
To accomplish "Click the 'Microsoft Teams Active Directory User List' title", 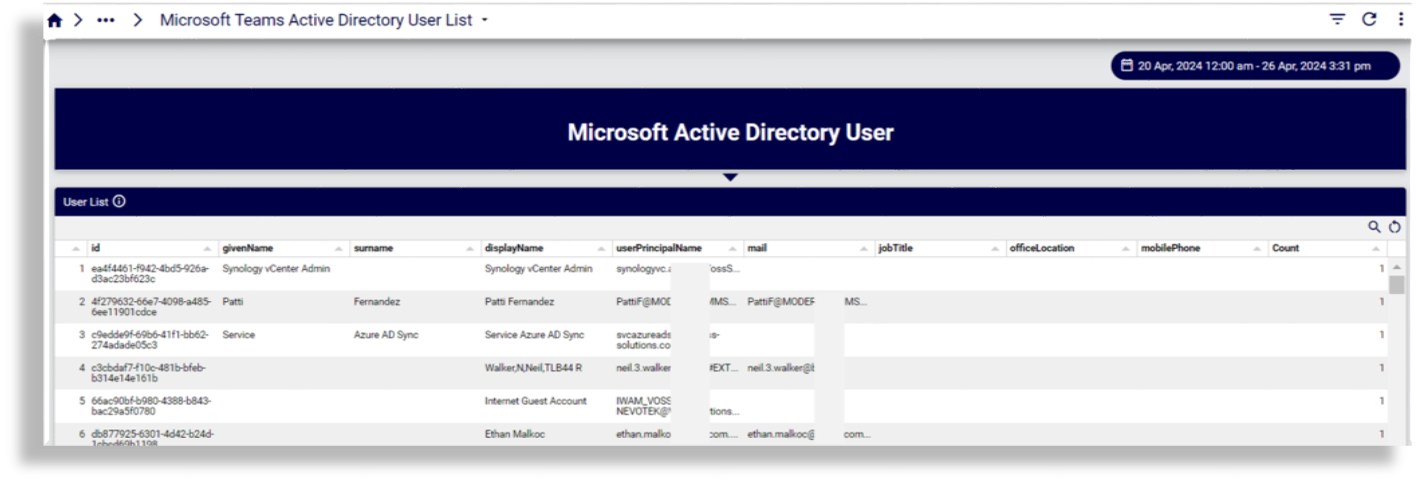I will 316,20.
